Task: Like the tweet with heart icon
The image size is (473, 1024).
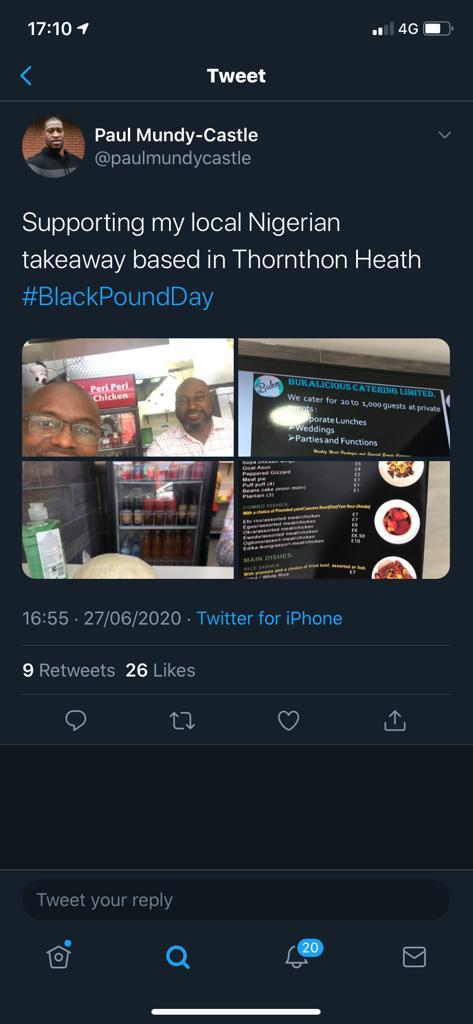Action: pyautogui.click(x=289, y=720)
